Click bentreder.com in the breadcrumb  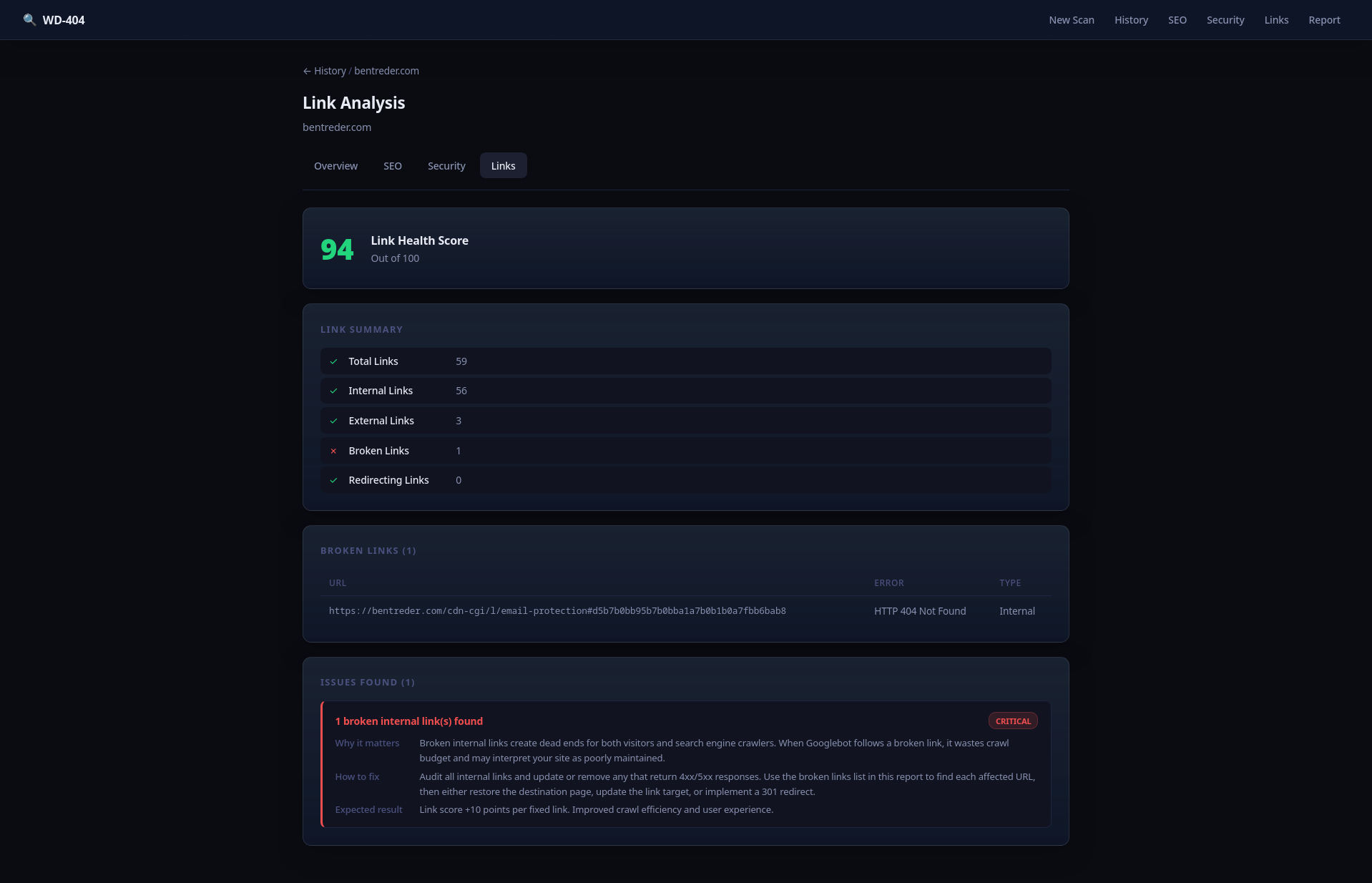pyautogui.click(x=386, y=71)
